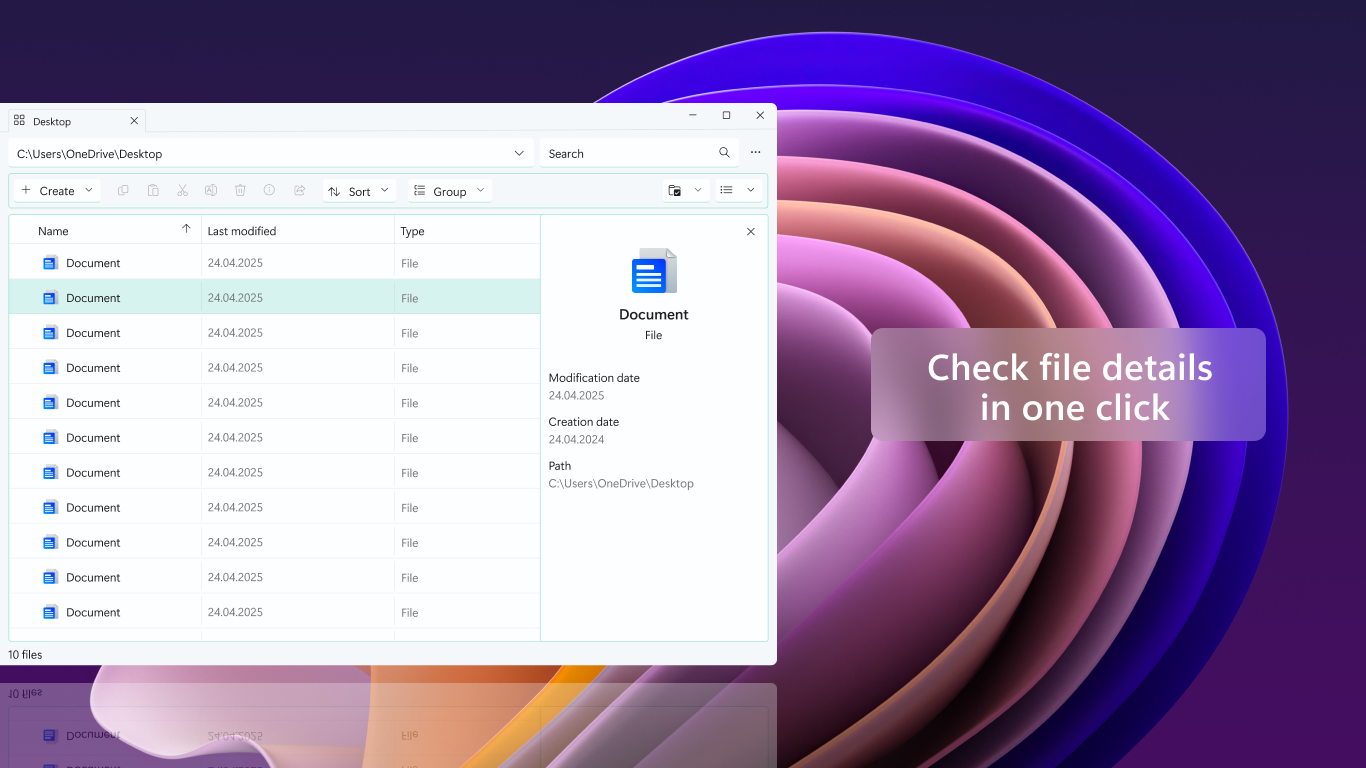Expand the Group dropdown chevron
This screenshot has width=1366, height=768.
(x=480, y=190)
